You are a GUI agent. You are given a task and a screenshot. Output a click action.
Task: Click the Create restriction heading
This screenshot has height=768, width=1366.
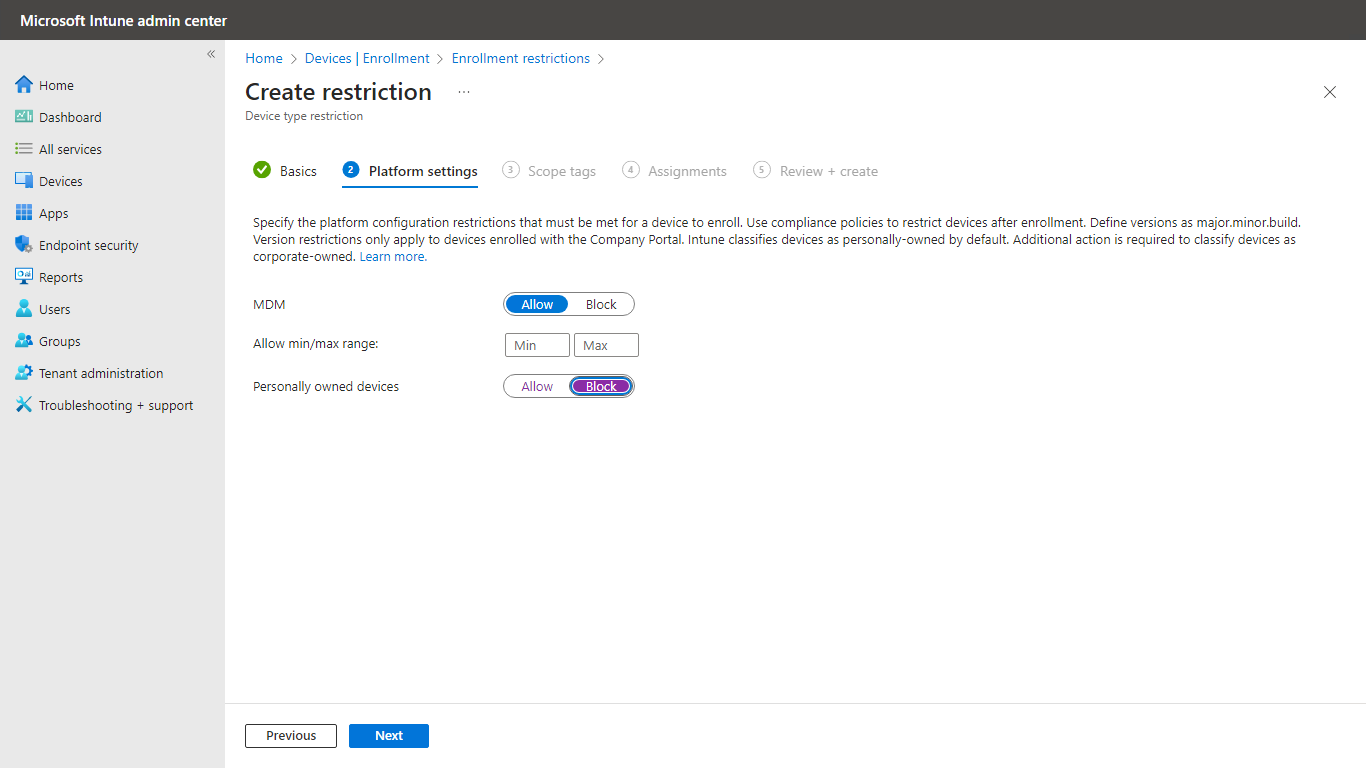338,92
